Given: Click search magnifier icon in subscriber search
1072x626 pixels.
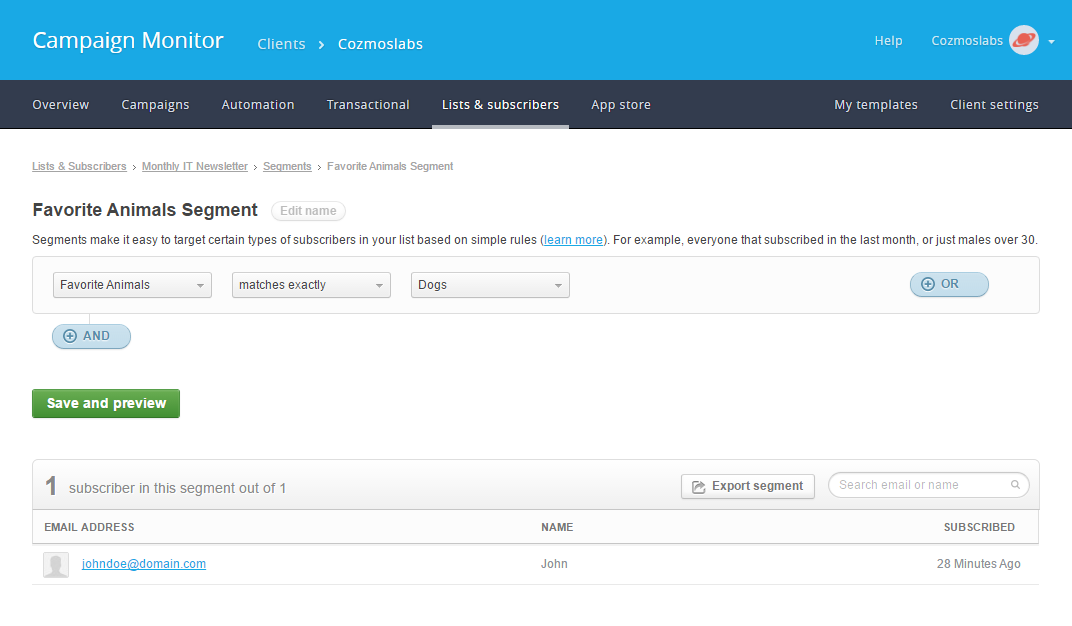Looking at the screenshot, I should (1015, 485).
